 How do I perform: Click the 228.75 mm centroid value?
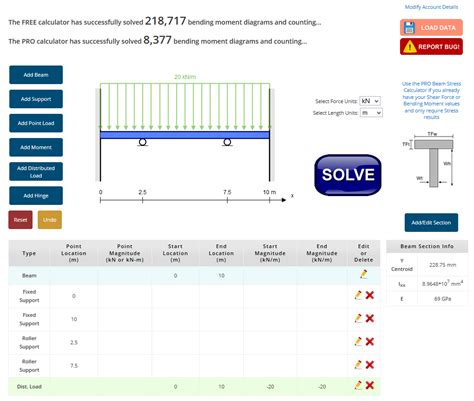[444, 266]
